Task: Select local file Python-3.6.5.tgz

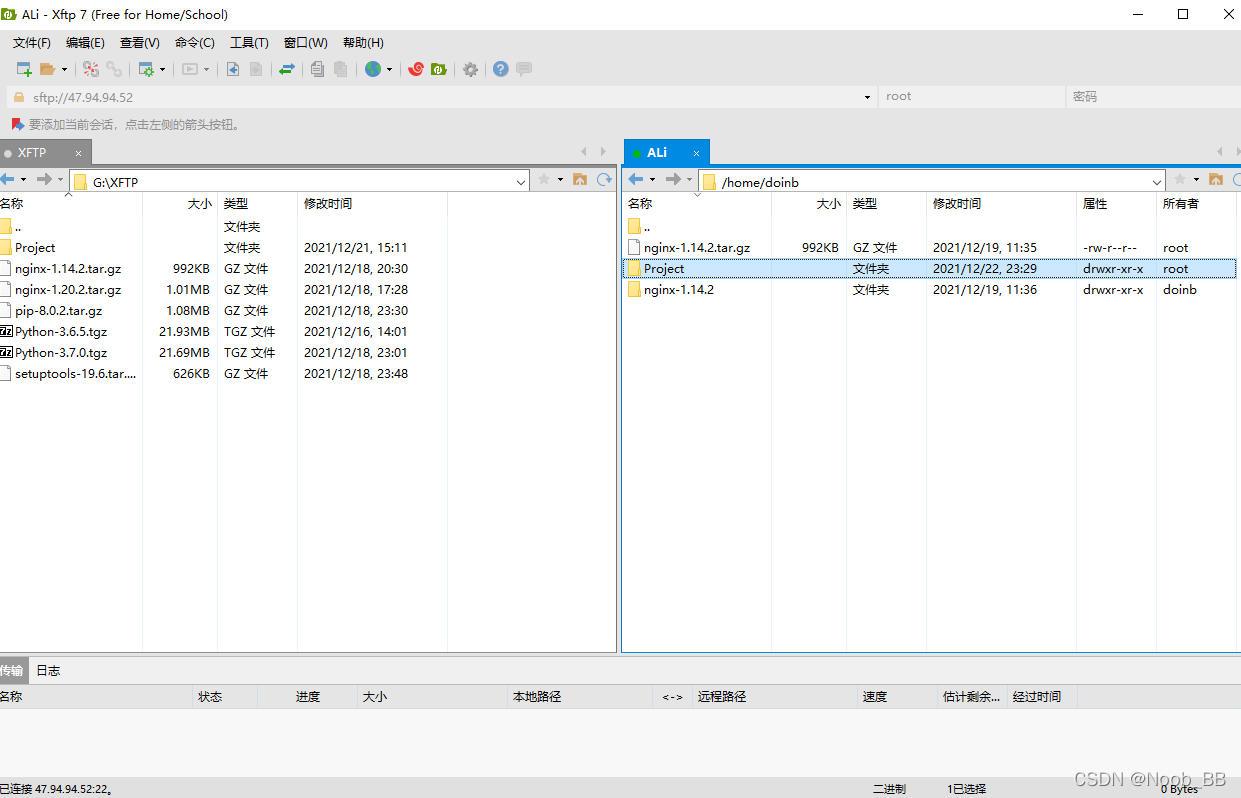Action: coord(61,332)
